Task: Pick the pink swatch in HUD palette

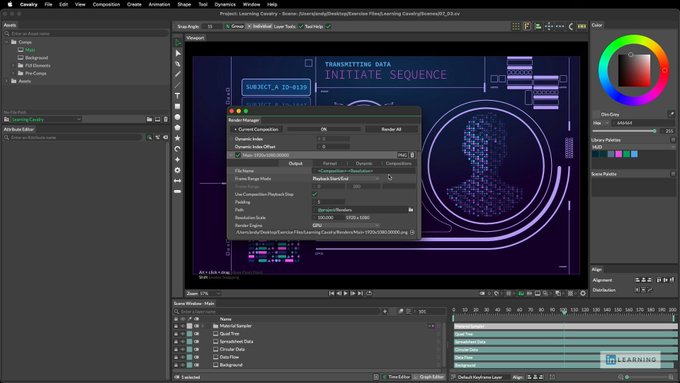Action: 618,154
